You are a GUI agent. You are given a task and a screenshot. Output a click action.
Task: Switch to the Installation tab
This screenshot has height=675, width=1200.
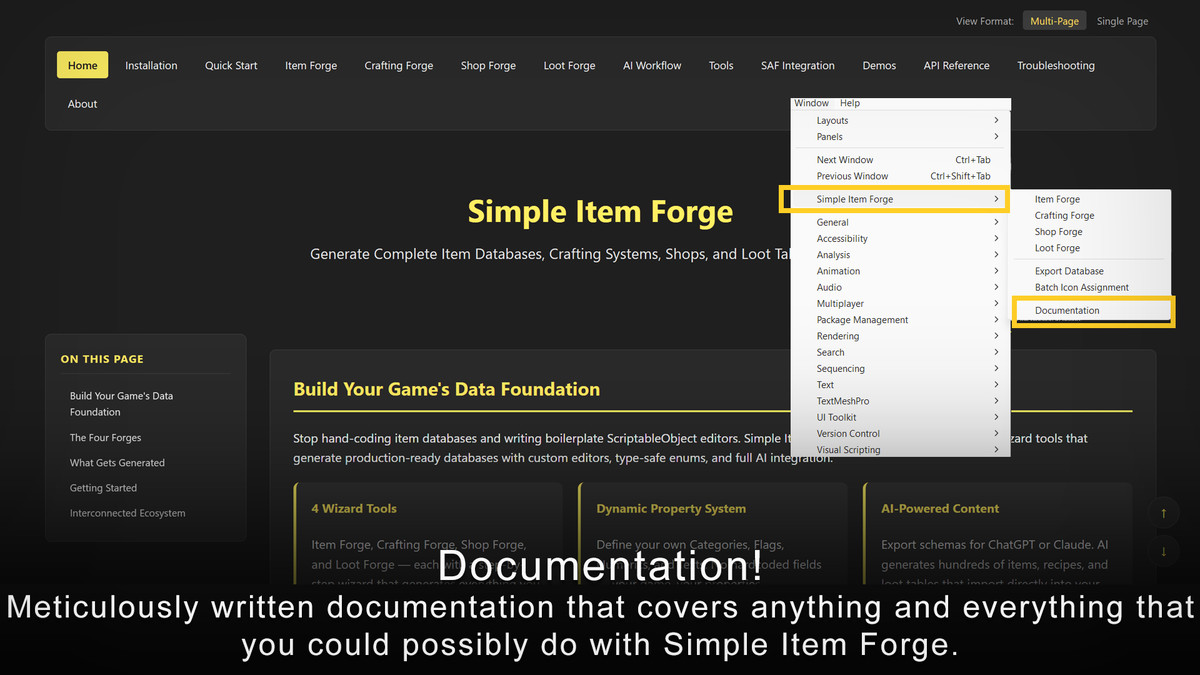(151, 65)
